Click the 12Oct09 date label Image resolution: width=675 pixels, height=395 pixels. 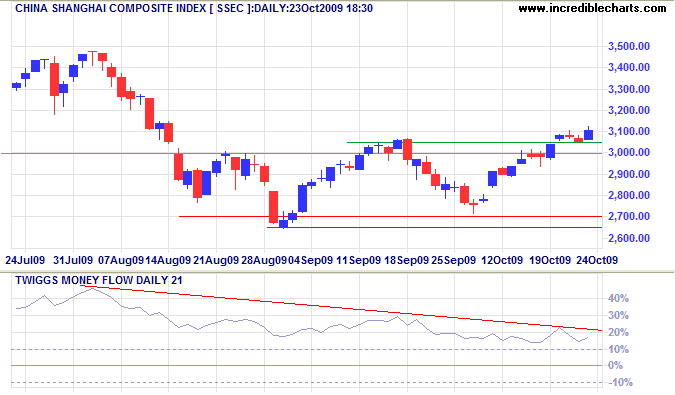coord(502,260)
